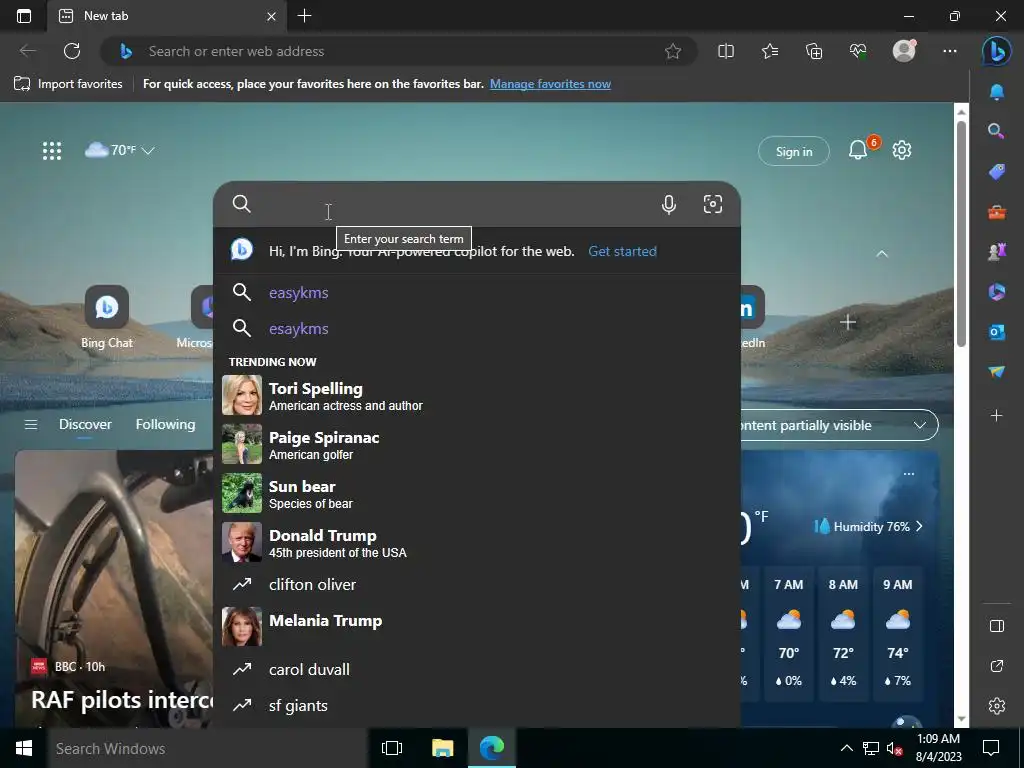
Task: Open the Games chess icon in sidebar
Action: point(997,252)
